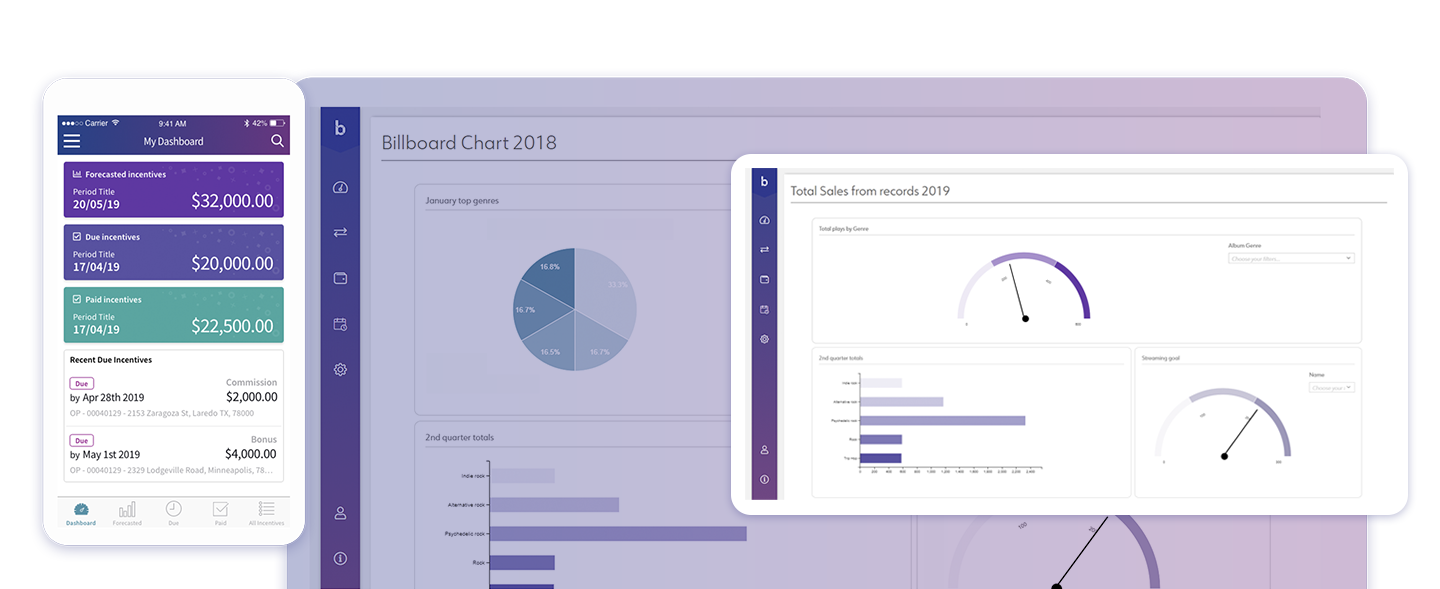Viewport: 1440px width, 589px height.
Task: Open the calendar icon in Total Sales sidebar
Action: click(x=764, y=309)
